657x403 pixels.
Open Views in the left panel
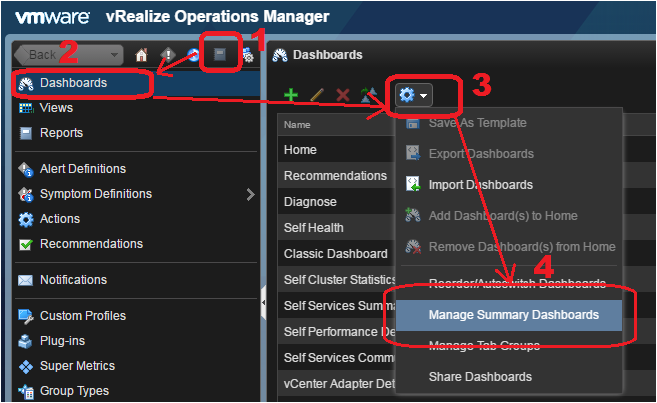(x=56, y=108)
